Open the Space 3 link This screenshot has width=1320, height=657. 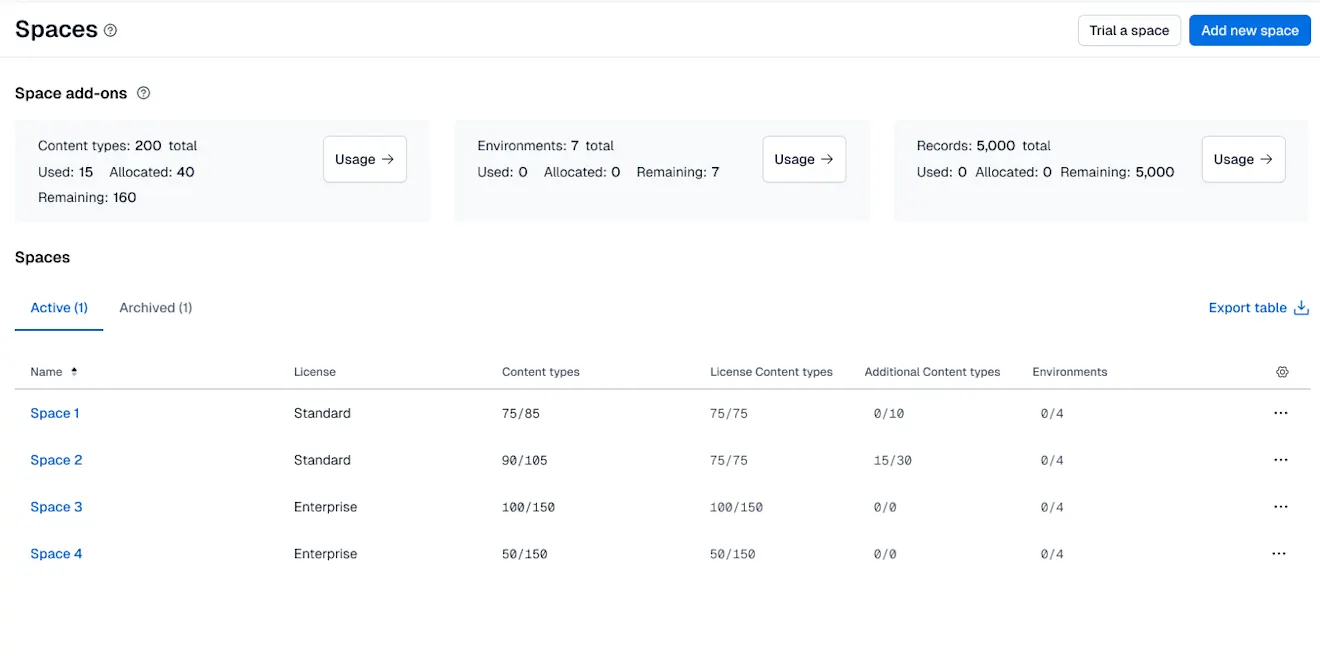tap(56, 507)
